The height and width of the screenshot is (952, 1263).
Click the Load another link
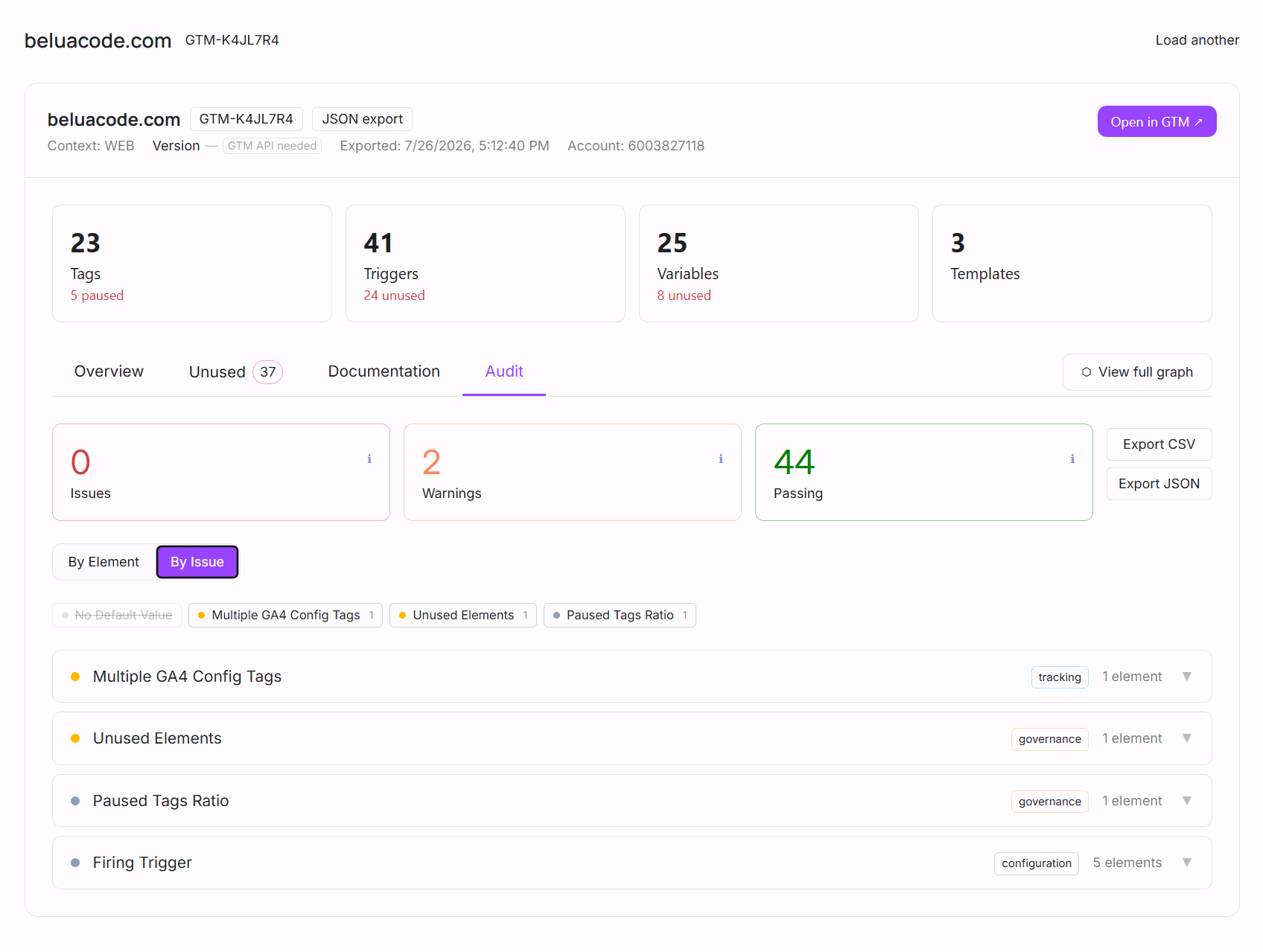pos(1197,40)
